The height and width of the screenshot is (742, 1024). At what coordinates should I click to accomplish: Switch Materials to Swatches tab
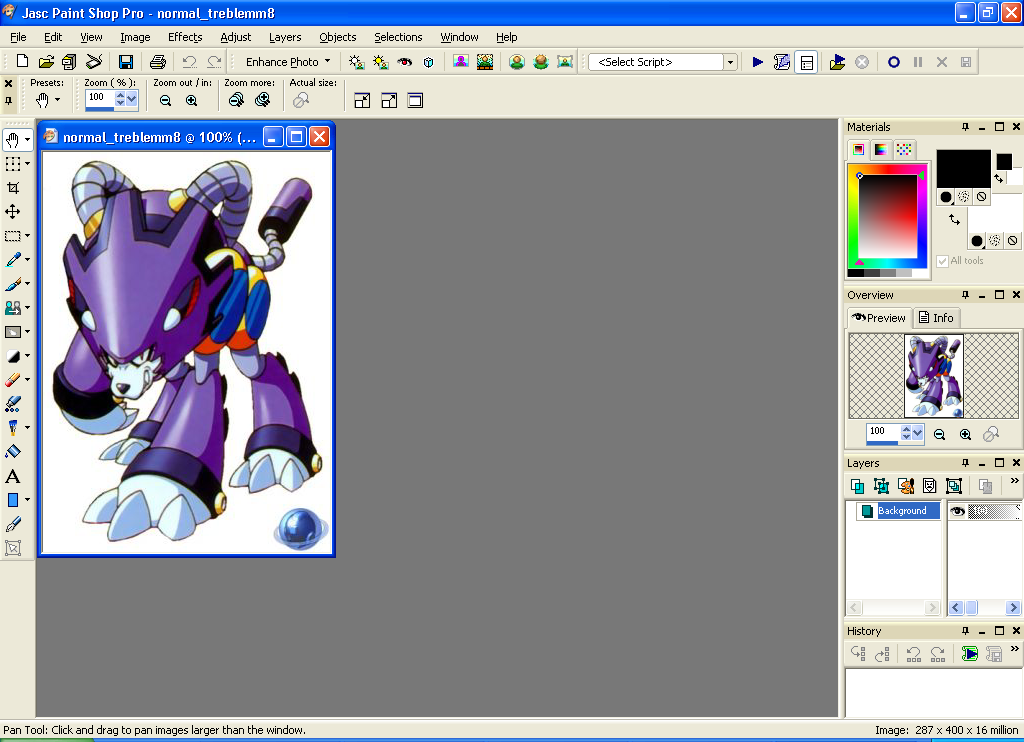pyautogui.click(x=904, y=150)
